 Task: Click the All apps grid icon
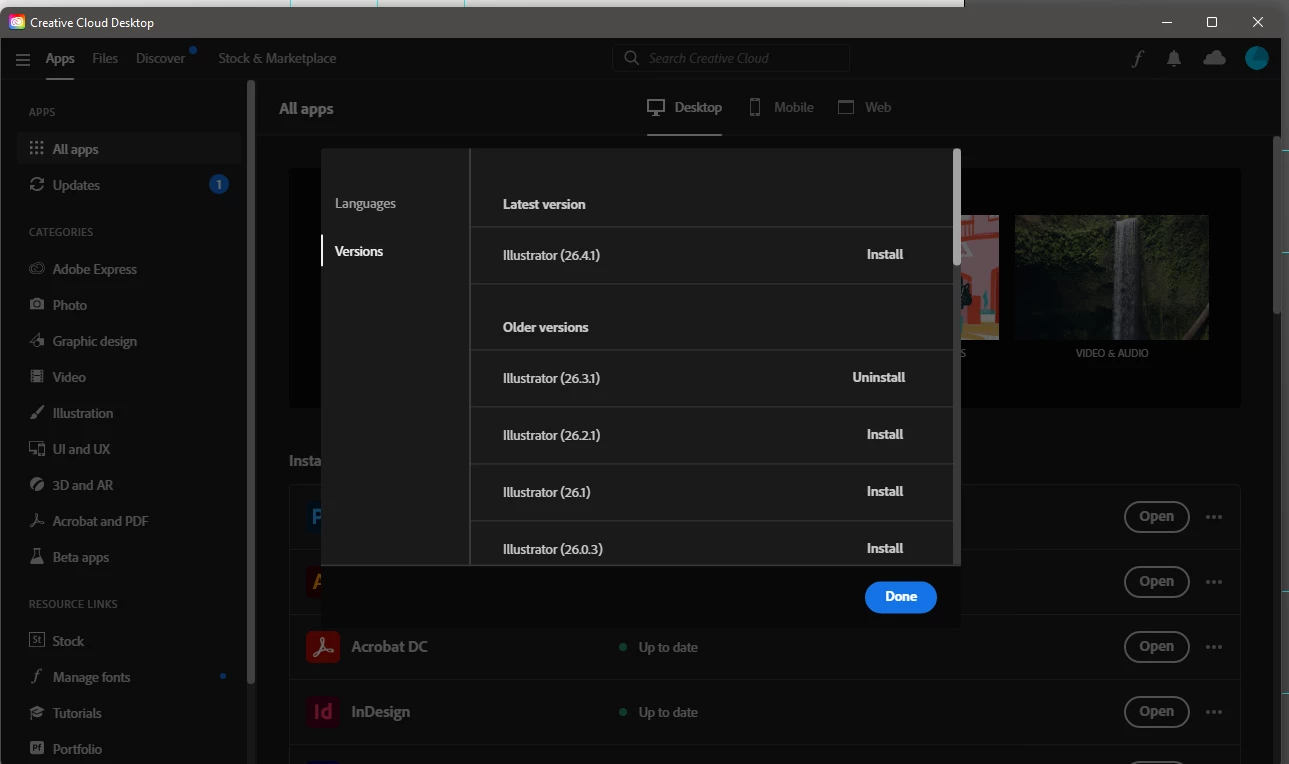point(37,148)
